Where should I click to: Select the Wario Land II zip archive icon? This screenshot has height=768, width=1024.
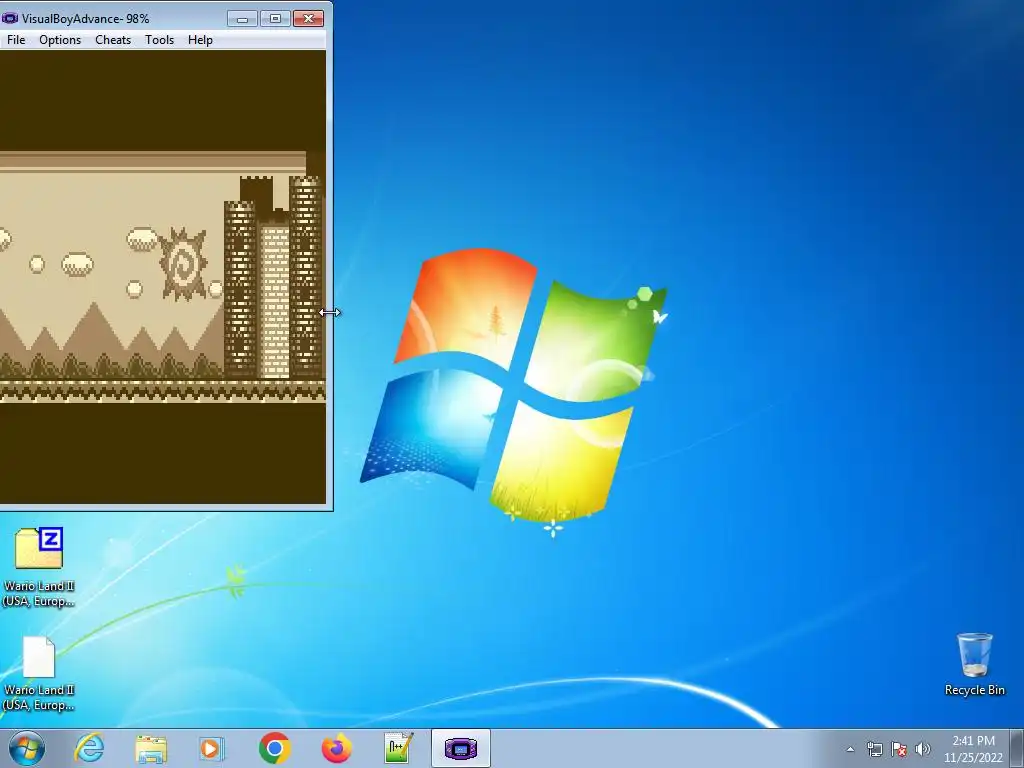click(x=39, y=567)
